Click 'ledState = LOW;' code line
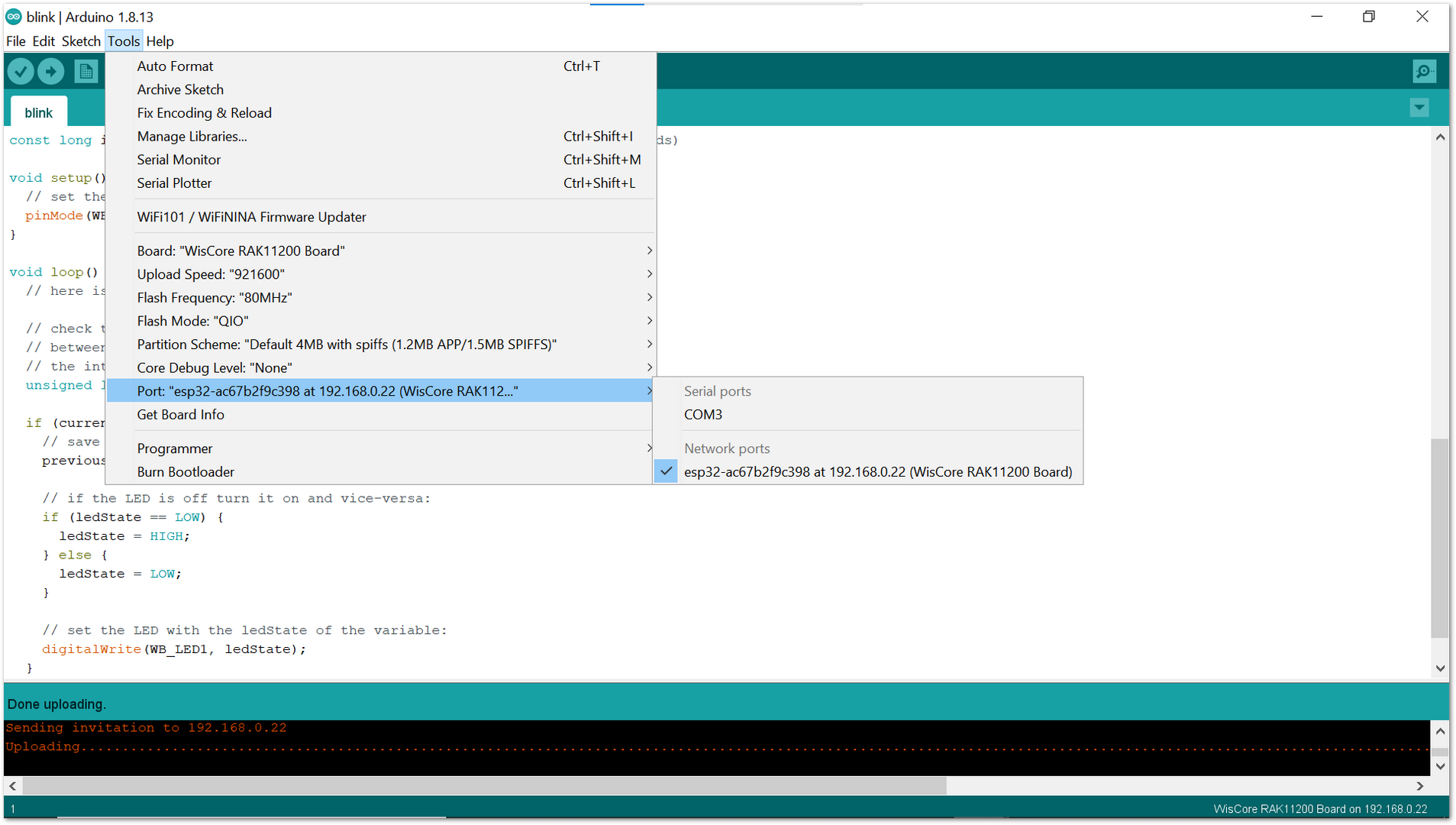Screen dimensions: 1456x825 (x=121, y=574)
